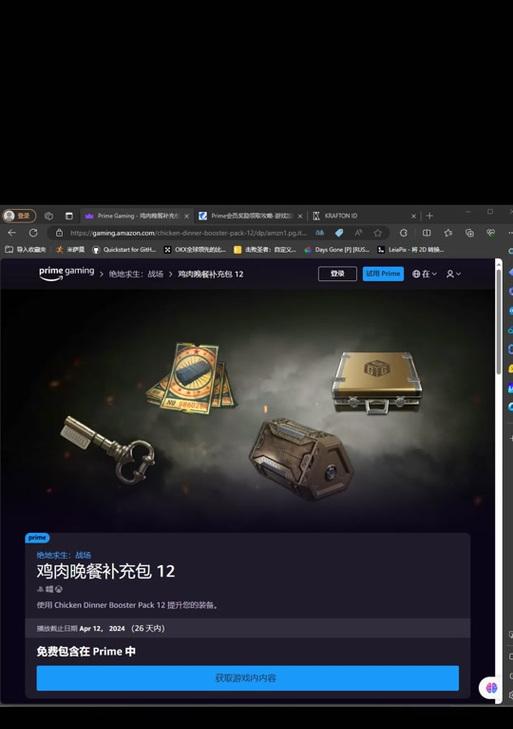
Task: Click the coupon tickets item image
Action: [190, 378]
